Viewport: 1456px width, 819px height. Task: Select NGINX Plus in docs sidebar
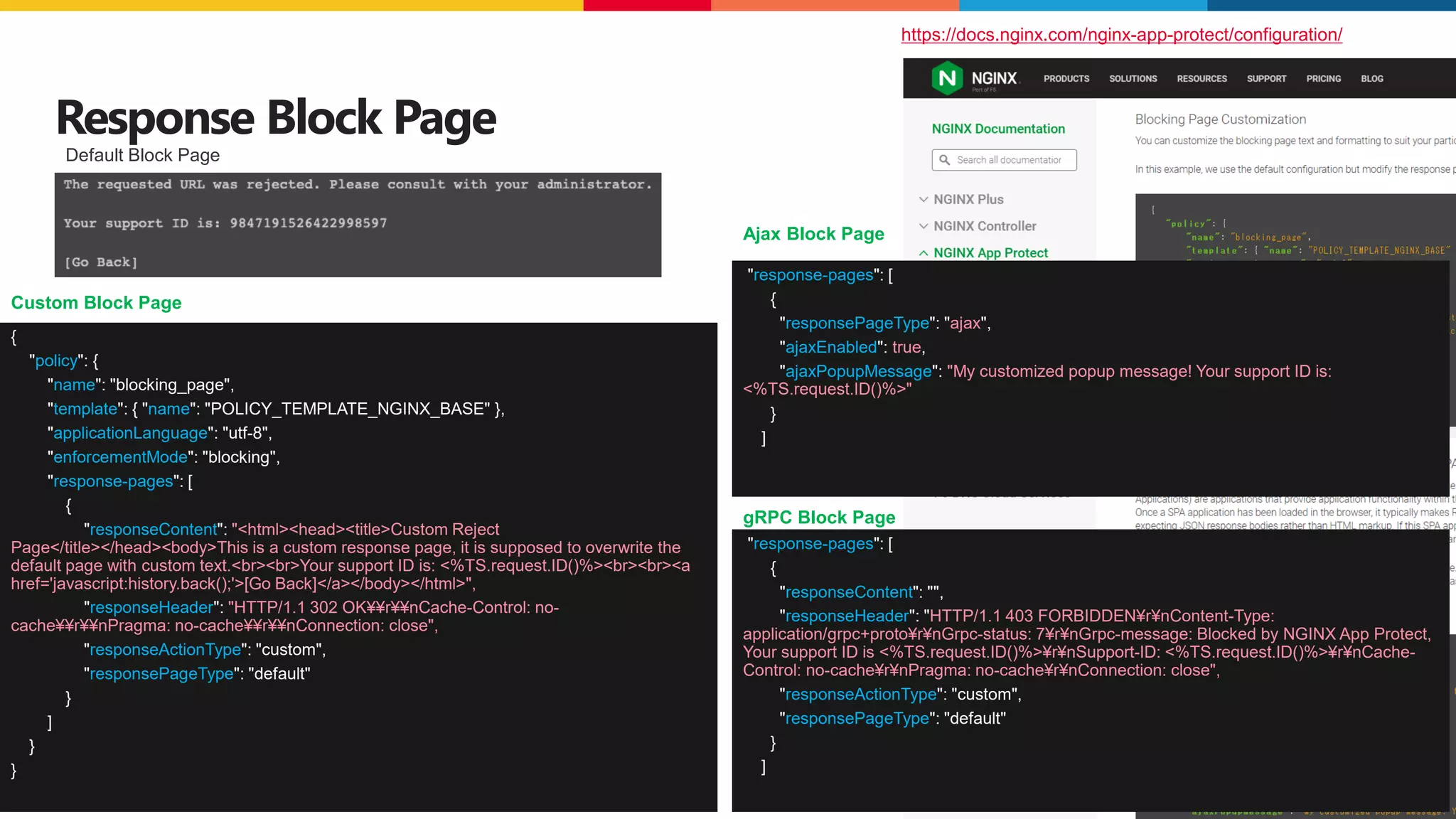point(968,200)
